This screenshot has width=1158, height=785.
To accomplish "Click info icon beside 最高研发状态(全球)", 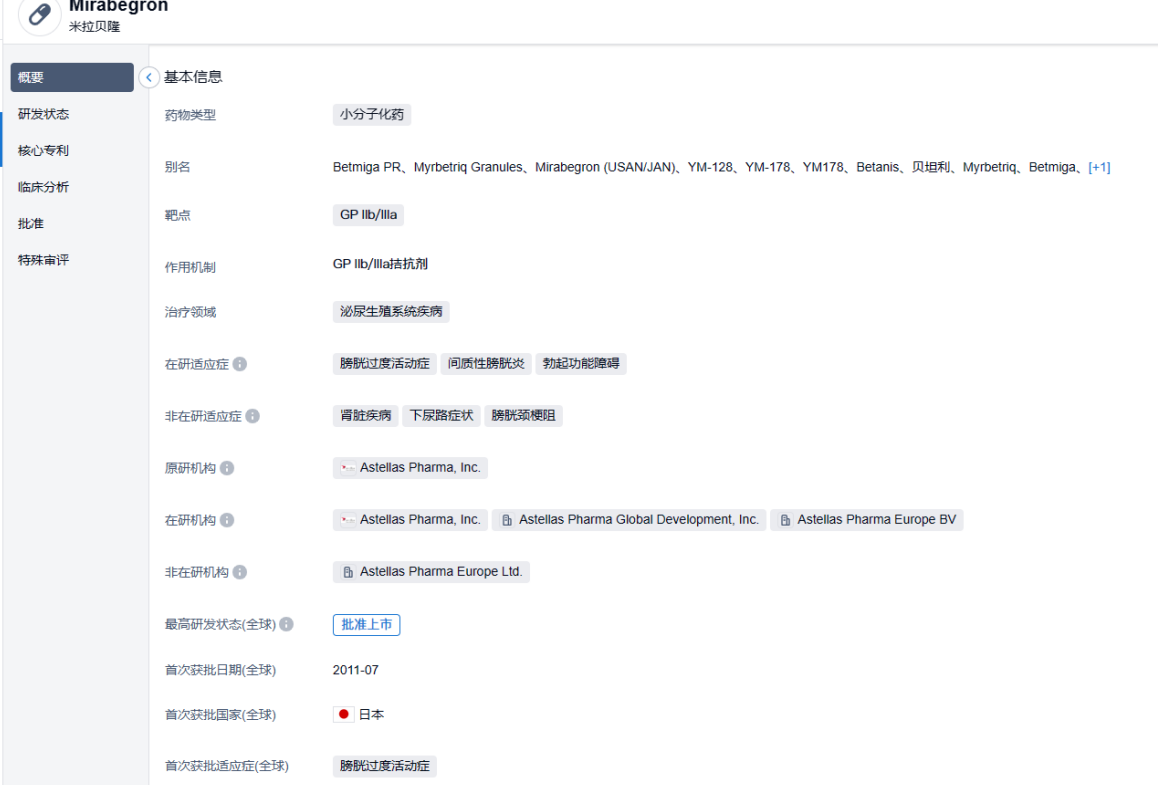I will tap(287, 625).
